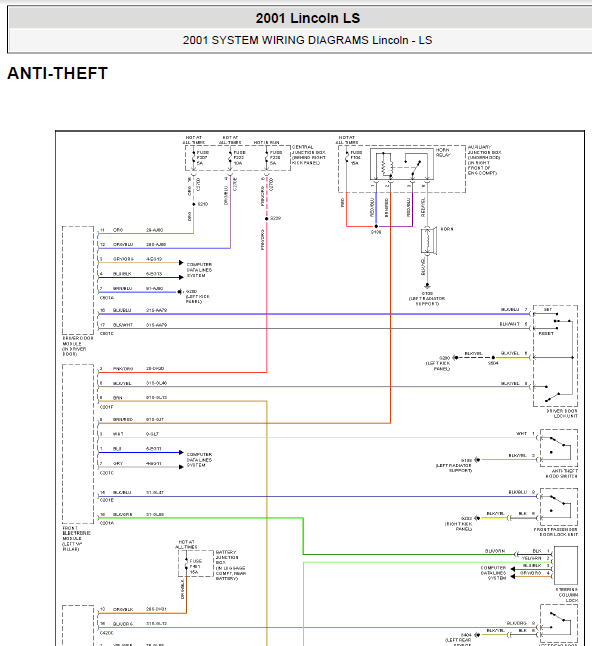
Task: Click the steering column lock box
Action: [566, 565]
